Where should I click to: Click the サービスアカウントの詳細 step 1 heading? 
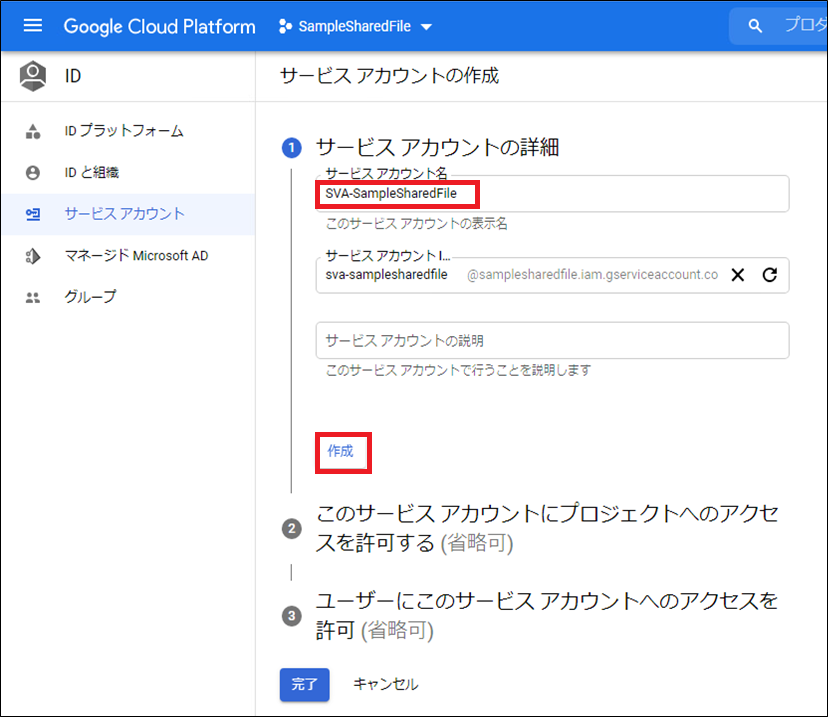(437, 147)
